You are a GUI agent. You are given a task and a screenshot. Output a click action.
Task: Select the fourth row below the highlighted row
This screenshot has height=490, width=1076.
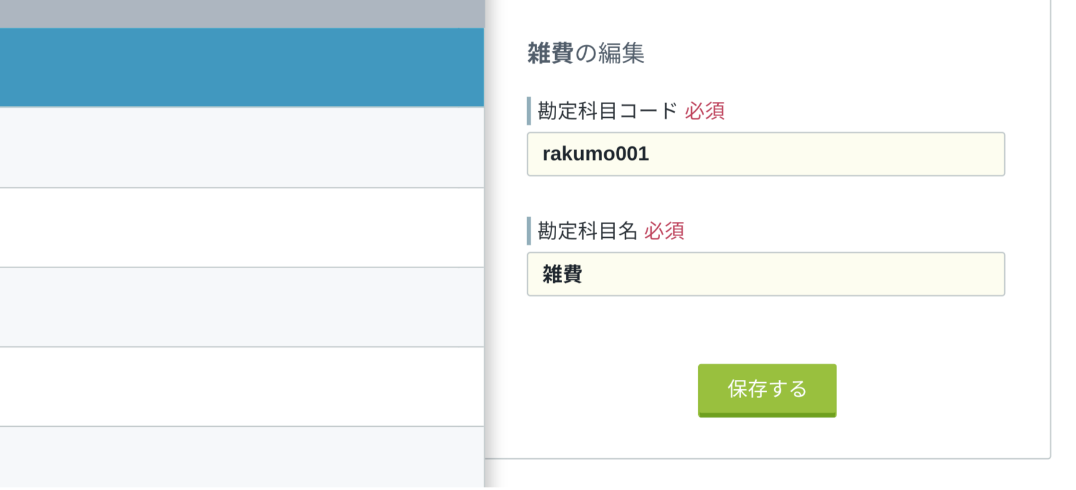tap(242, 386)
